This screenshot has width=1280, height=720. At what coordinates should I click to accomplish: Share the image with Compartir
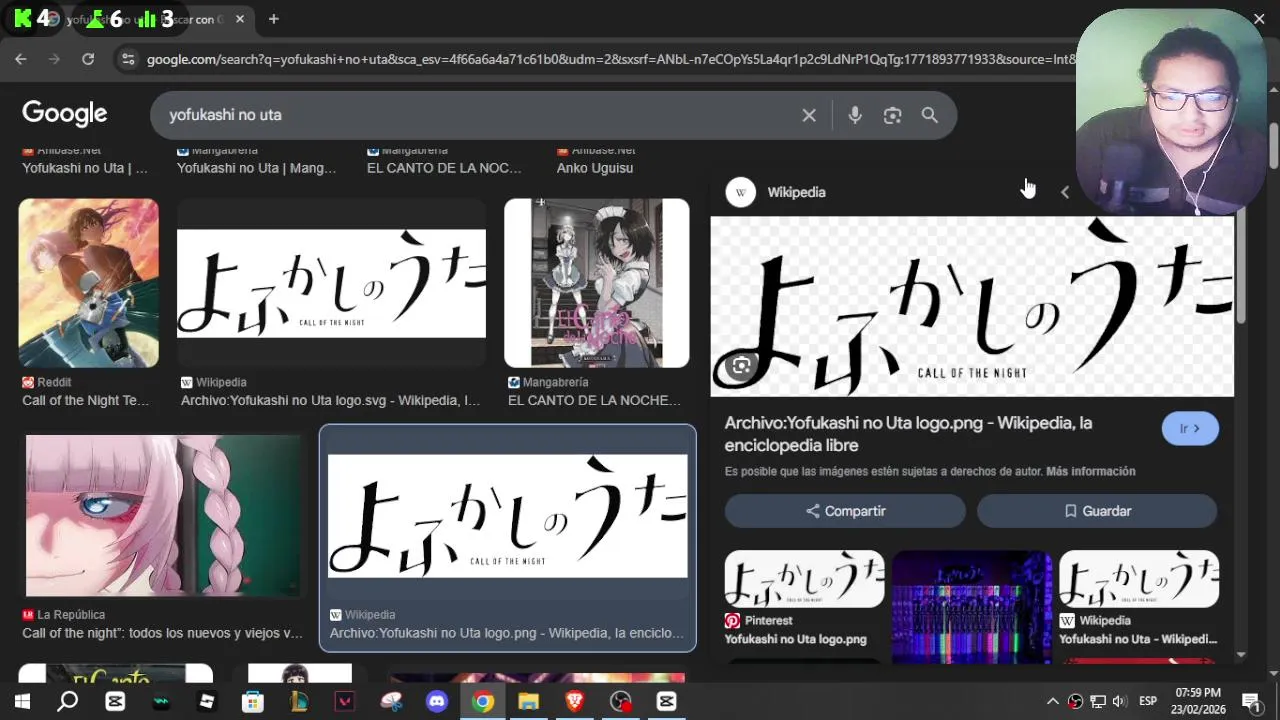coord(845,511)
